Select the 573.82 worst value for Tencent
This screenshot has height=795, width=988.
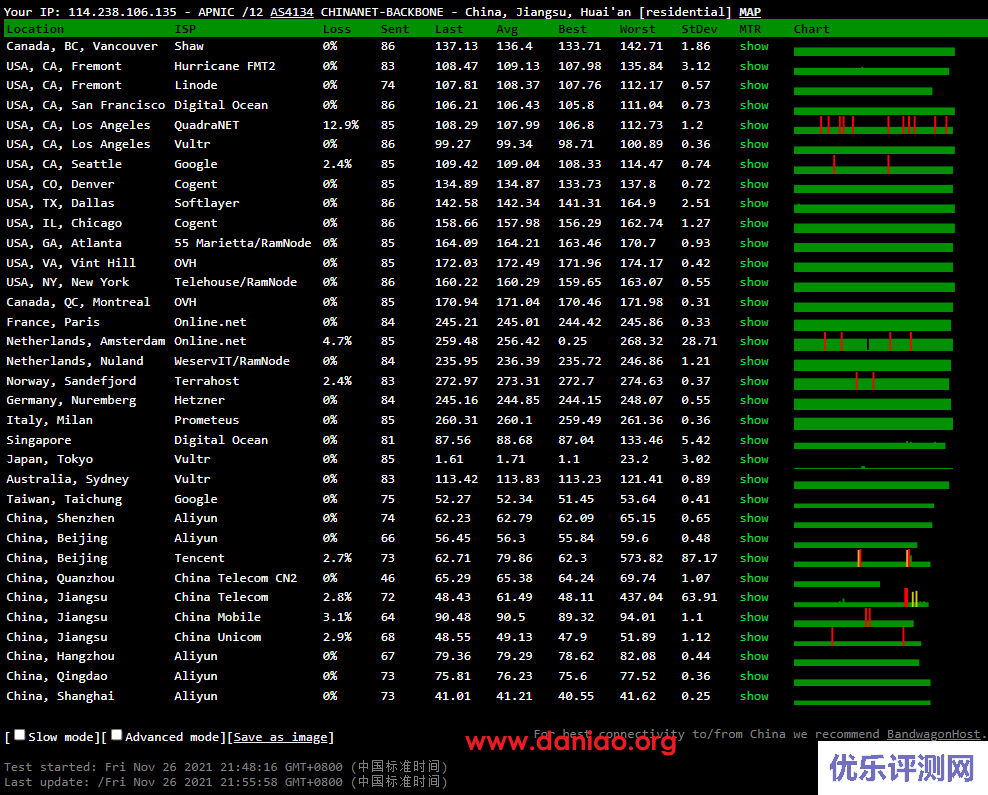[x=641, y=558]
